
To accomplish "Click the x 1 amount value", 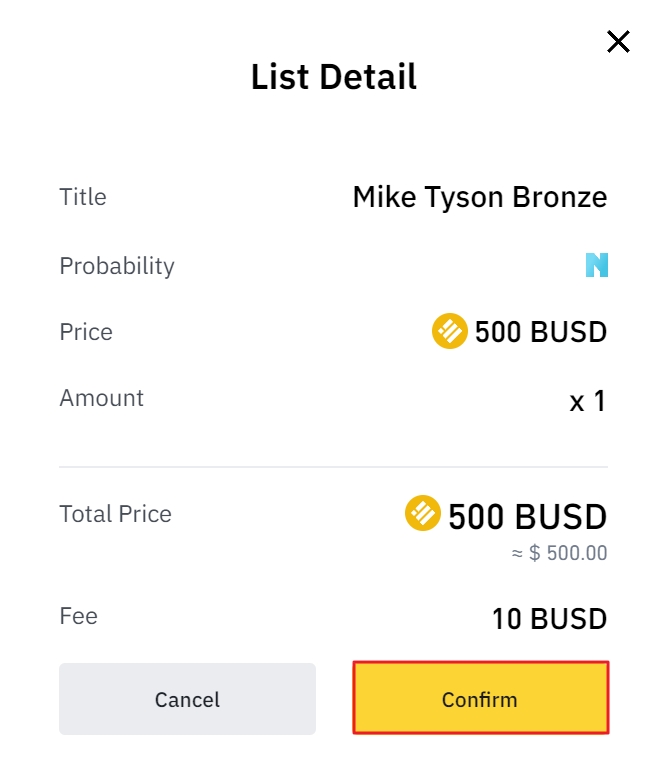I will coord(588,401).
